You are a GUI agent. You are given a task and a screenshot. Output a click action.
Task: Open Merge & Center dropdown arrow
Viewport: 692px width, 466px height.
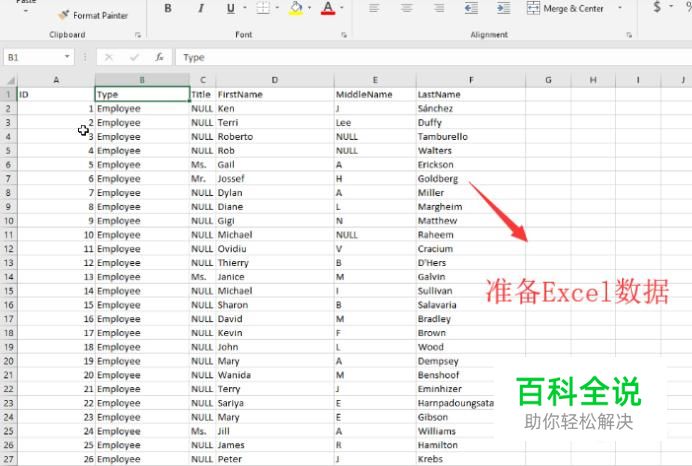620,8
